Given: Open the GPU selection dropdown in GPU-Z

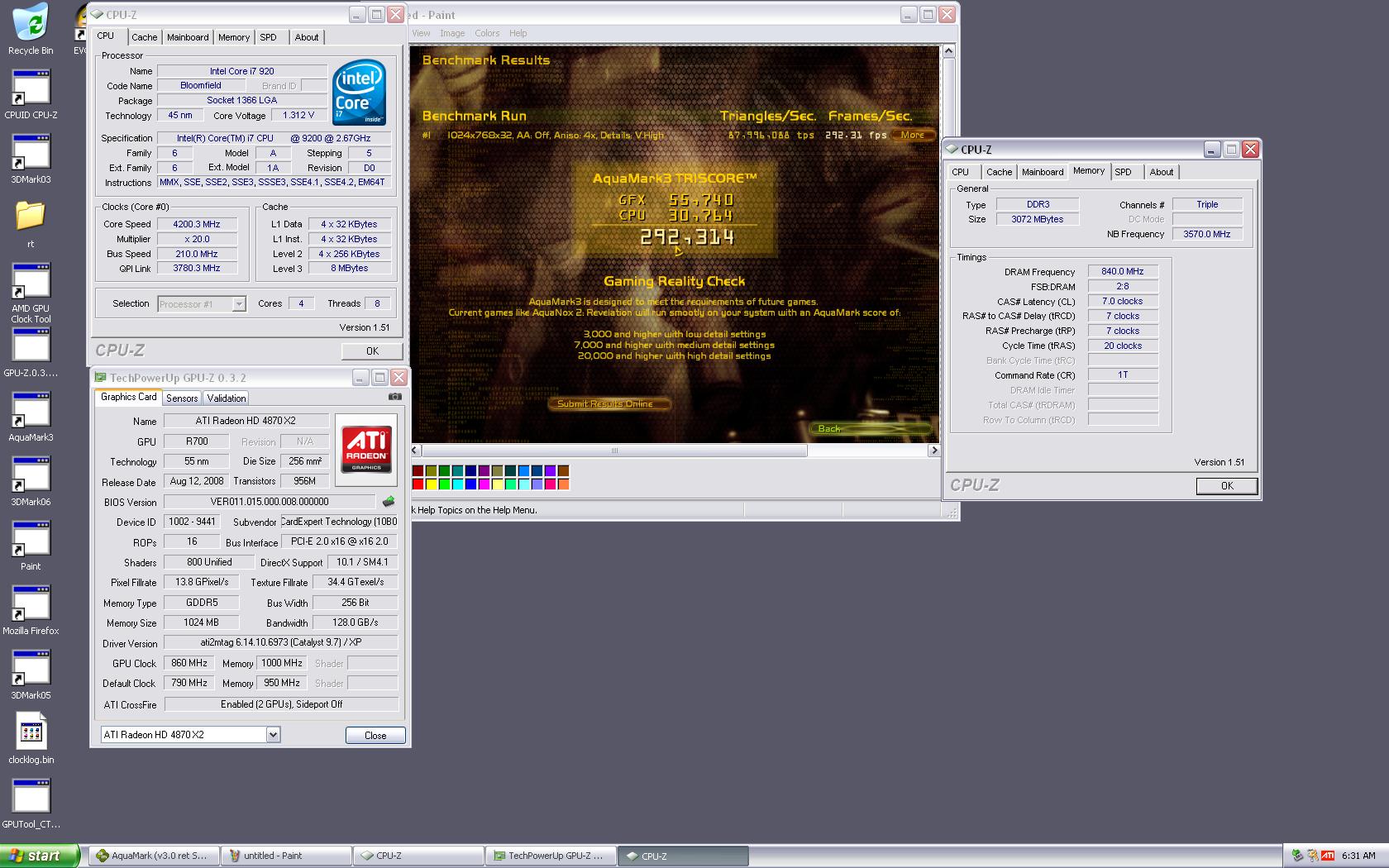Looking at the screenshot, I should [x=273, y=734].
